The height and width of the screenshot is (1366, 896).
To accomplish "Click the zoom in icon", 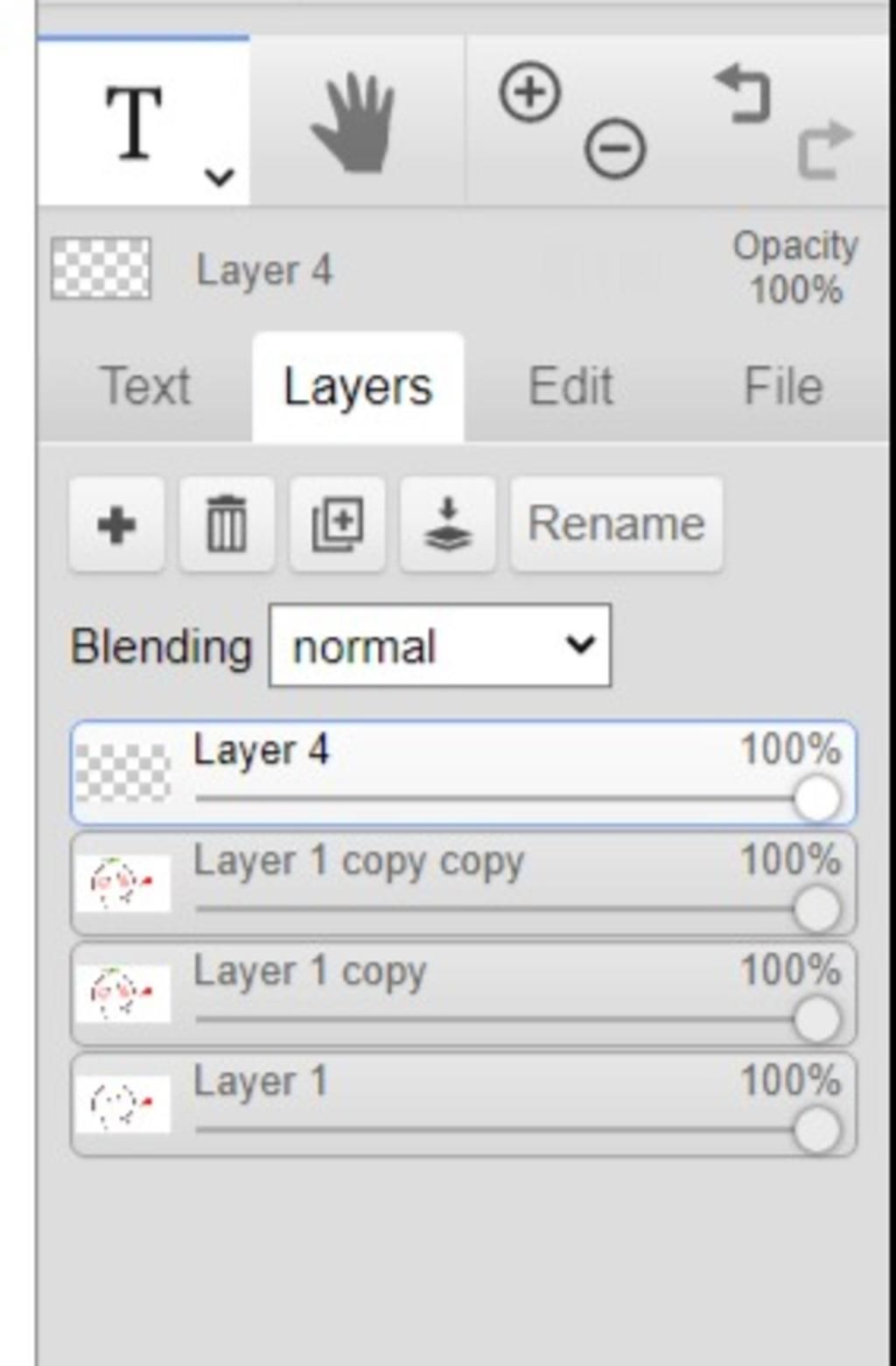I will pos(529,92).
